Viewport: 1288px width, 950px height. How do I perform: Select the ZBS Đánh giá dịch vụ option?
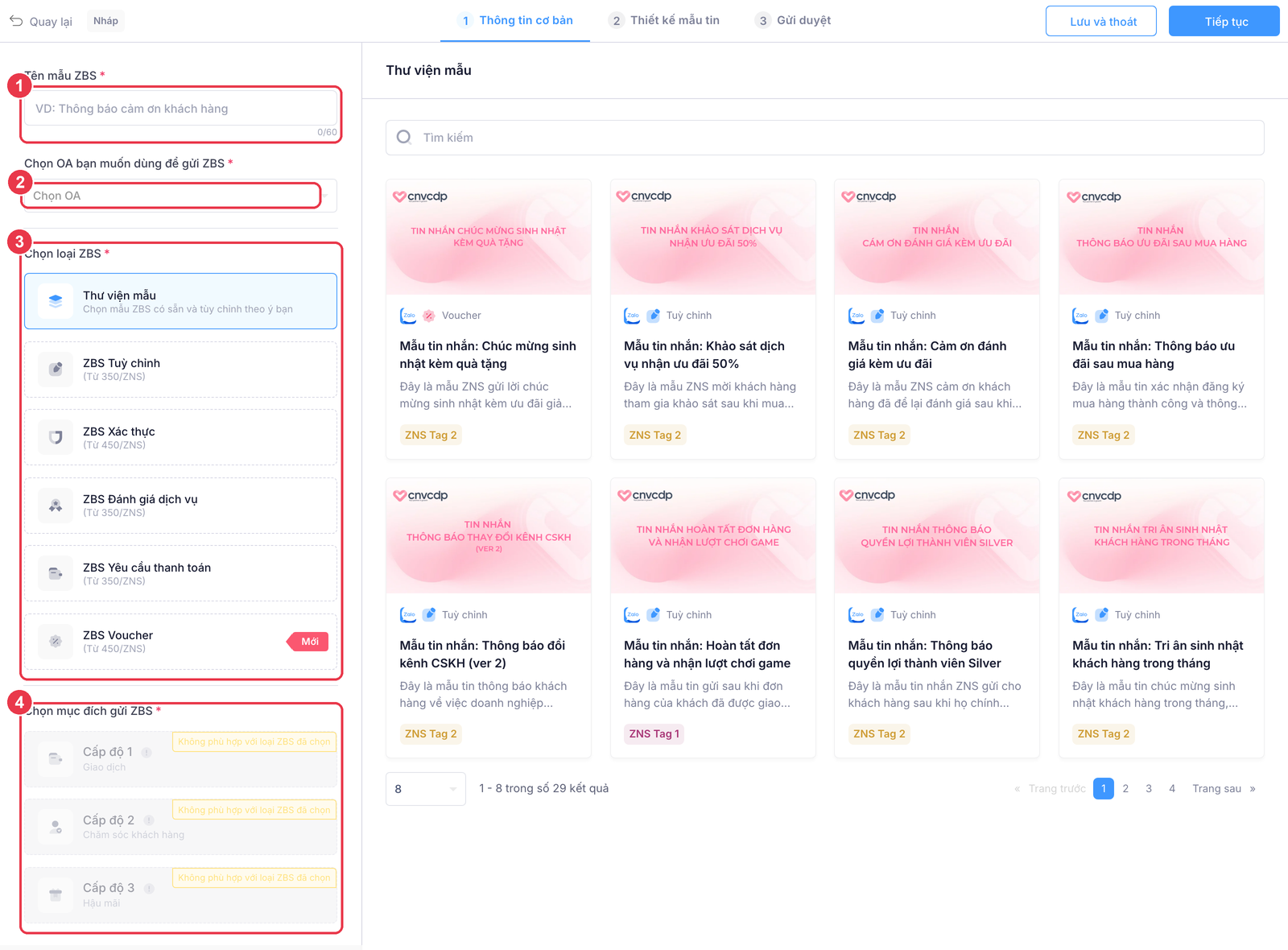(180, 505)
